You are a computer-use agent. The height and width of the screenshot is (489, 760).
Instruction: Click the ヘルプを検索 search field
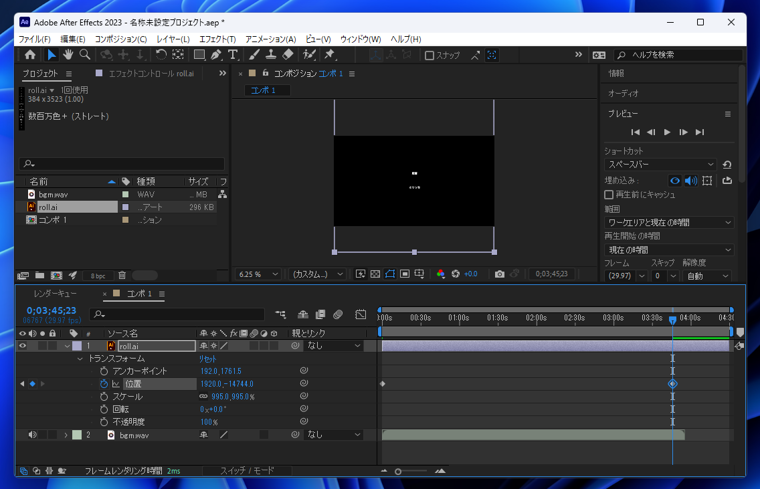(679, 55)
